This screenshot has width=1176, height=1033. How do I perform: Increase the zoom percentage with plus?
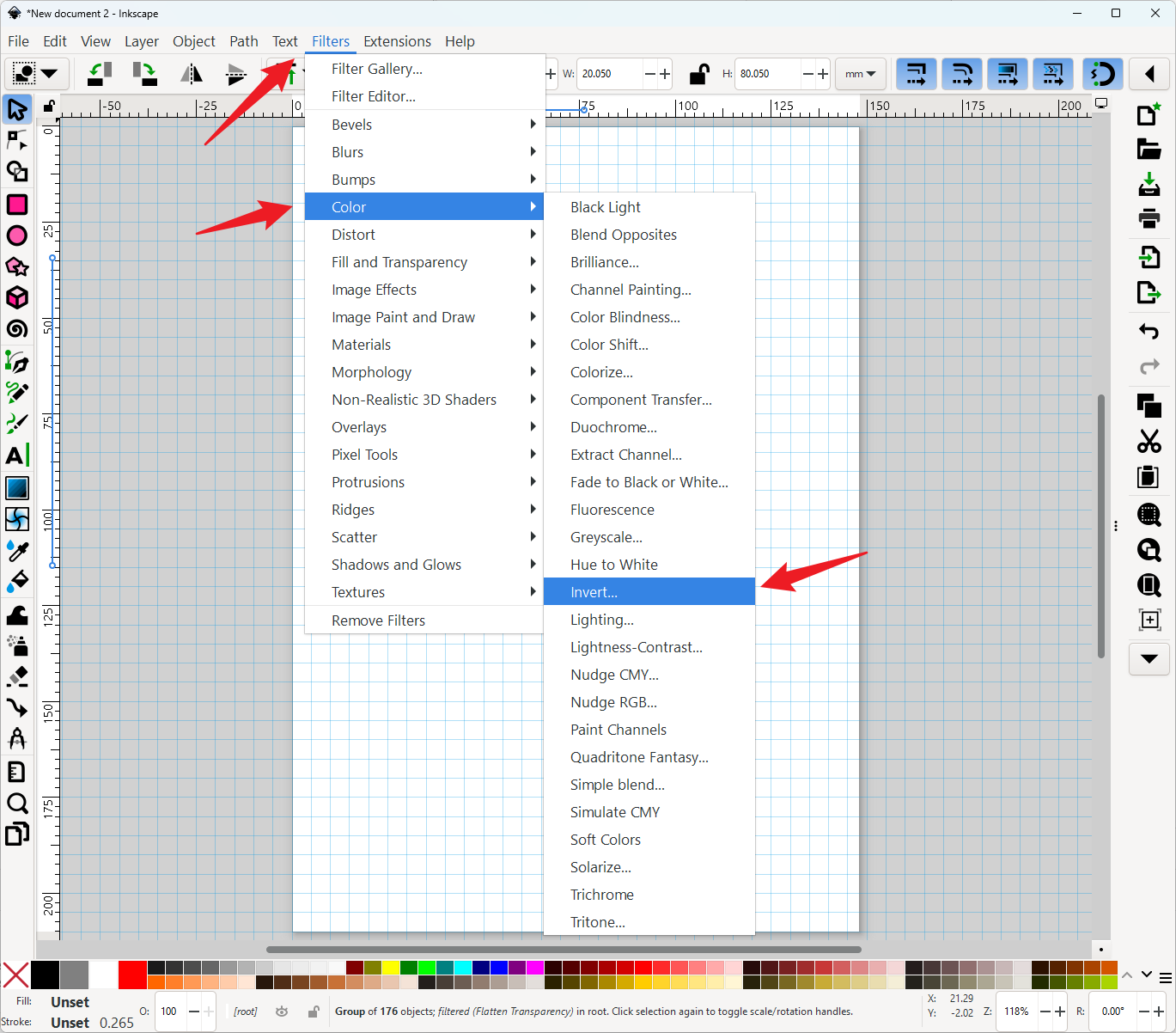pos(1060,1012)
